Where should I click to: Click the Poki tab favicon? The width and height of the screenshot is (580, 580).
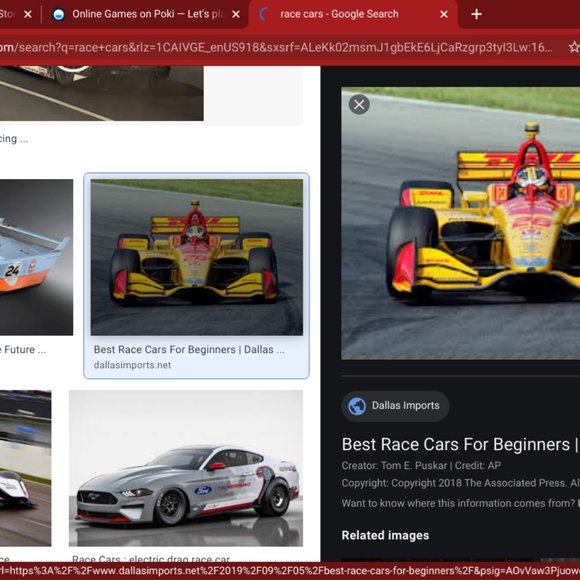(59, 14)
